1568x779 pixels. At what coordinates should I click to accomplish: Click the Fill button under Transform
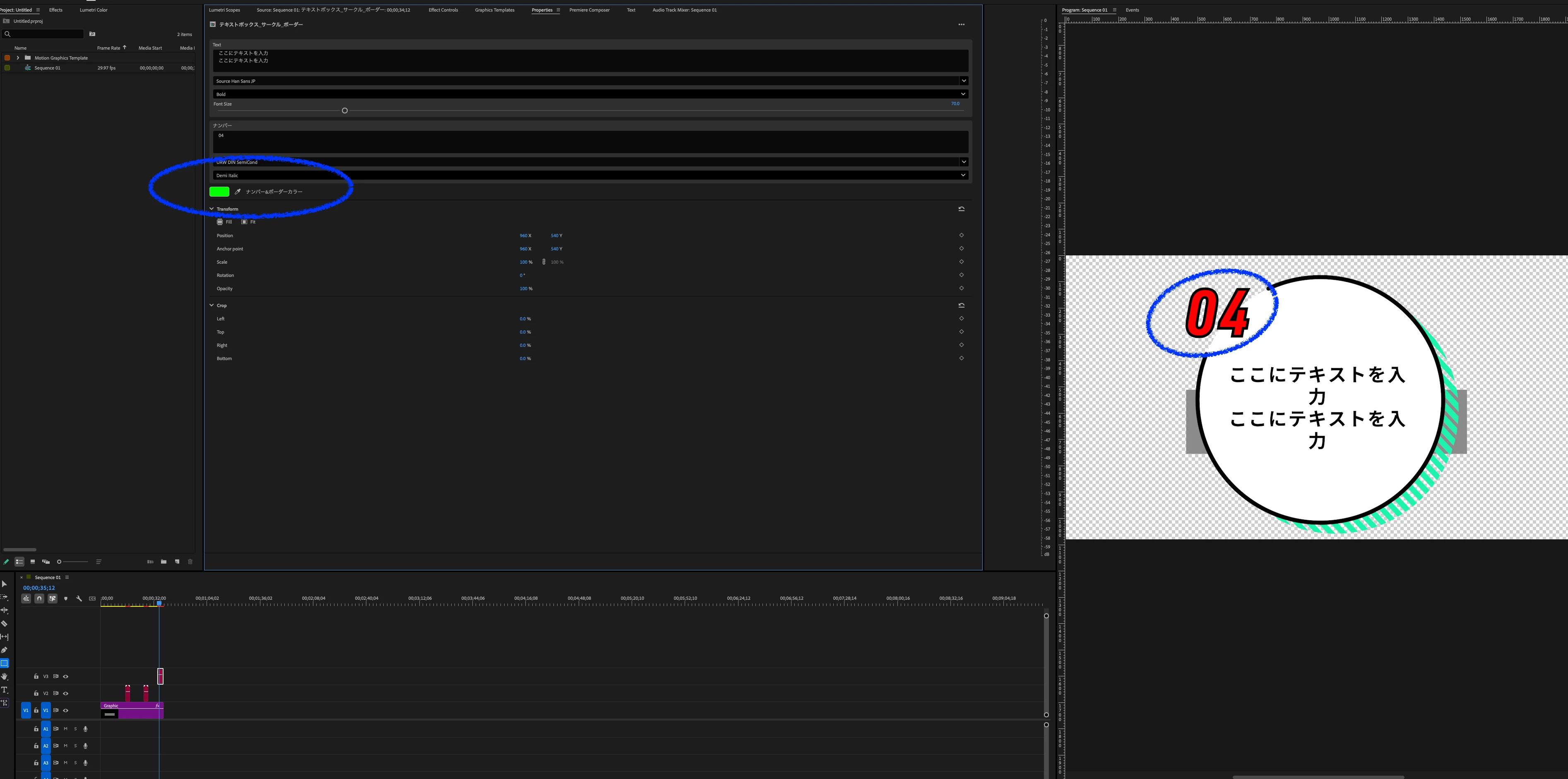[x=225, y=222]
